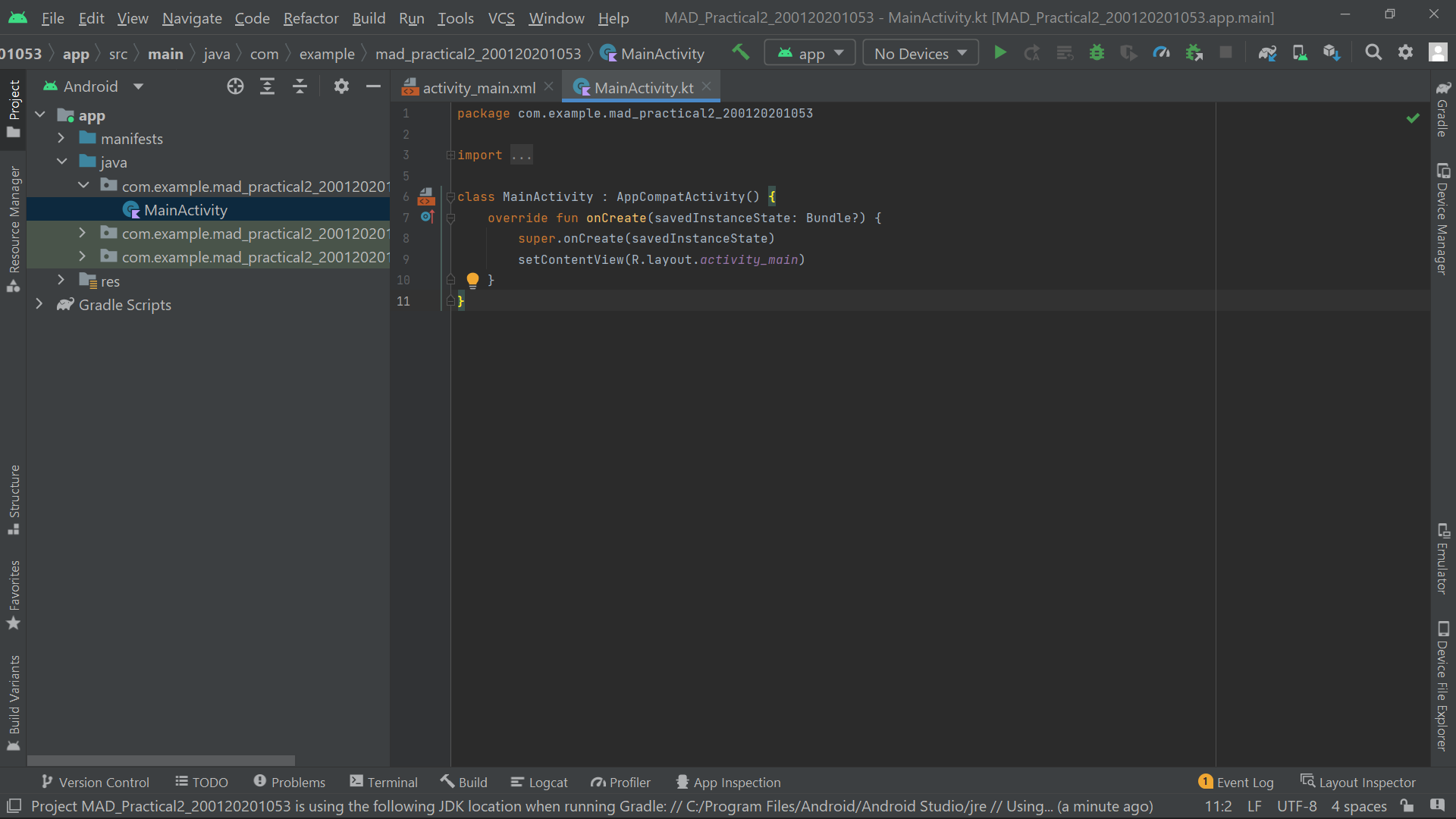Collapse the com.example.mad_practical2 package
The height and width of the screenshot is (819, 1456).
pyautogui.click(x=83, y=185)
